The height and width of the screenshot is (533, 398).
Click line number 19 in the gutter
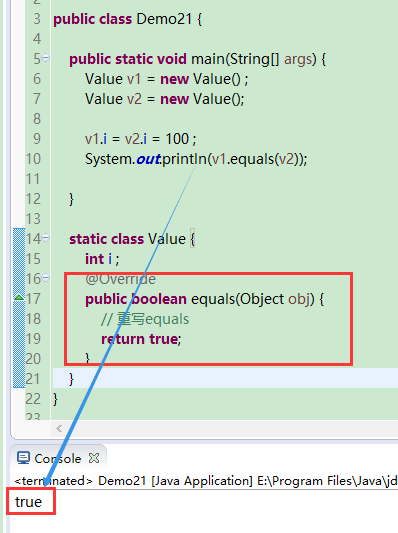[33, 339]
